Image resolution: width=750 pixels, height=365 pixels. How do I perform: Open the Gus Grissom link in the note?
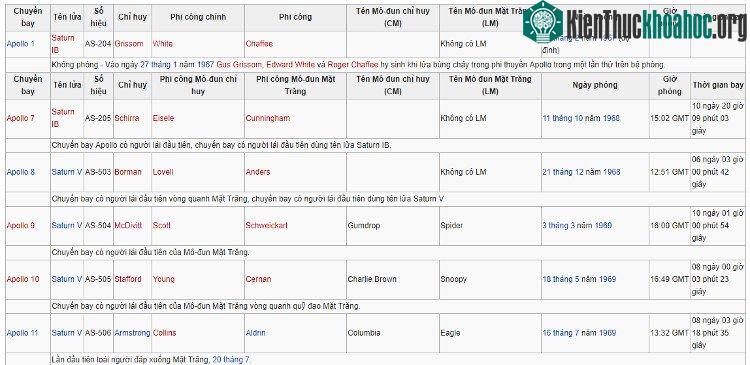point(239,65)
